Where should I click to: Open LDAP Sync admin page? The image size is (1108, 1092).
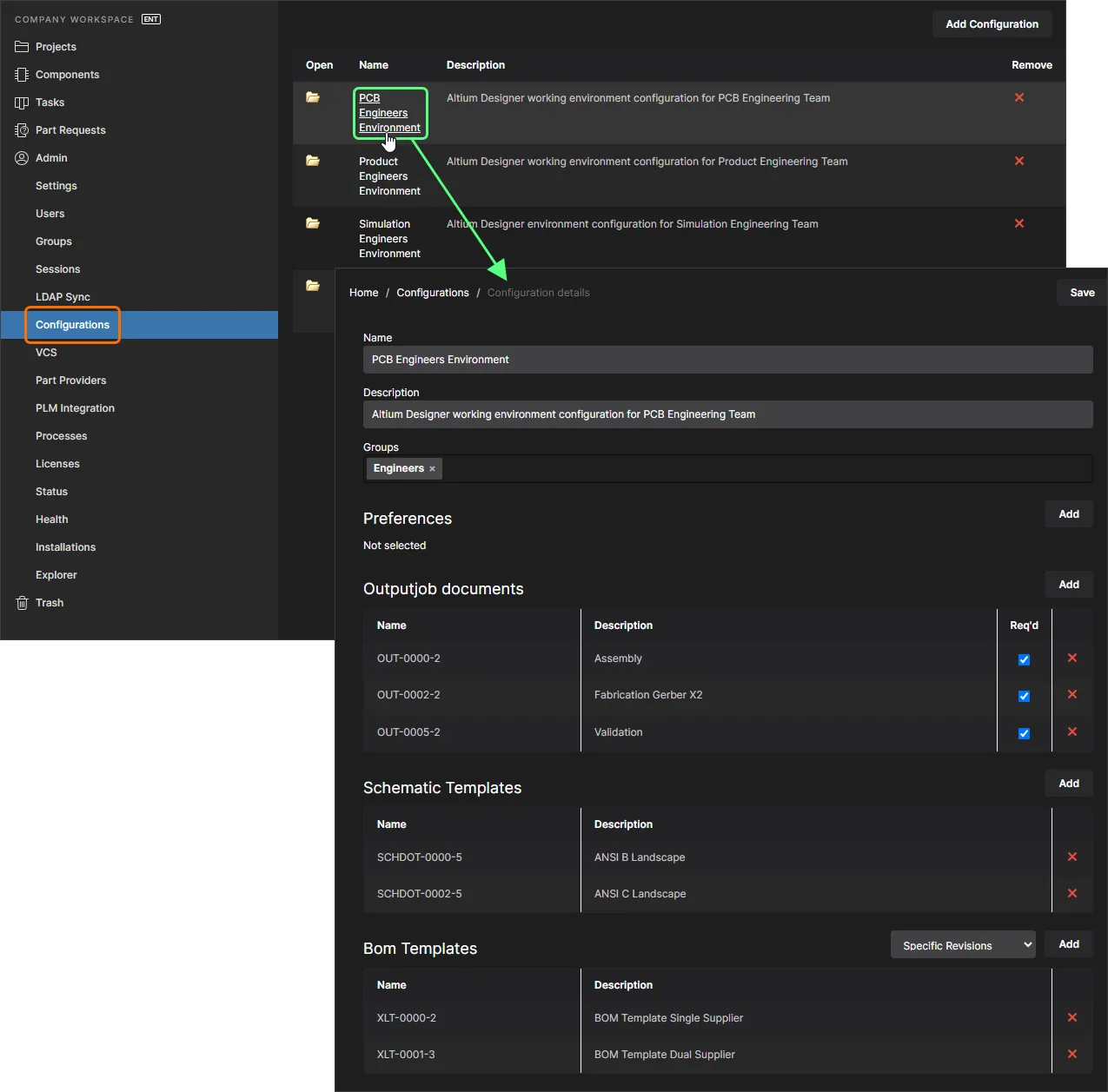click(x=63, y=297)
